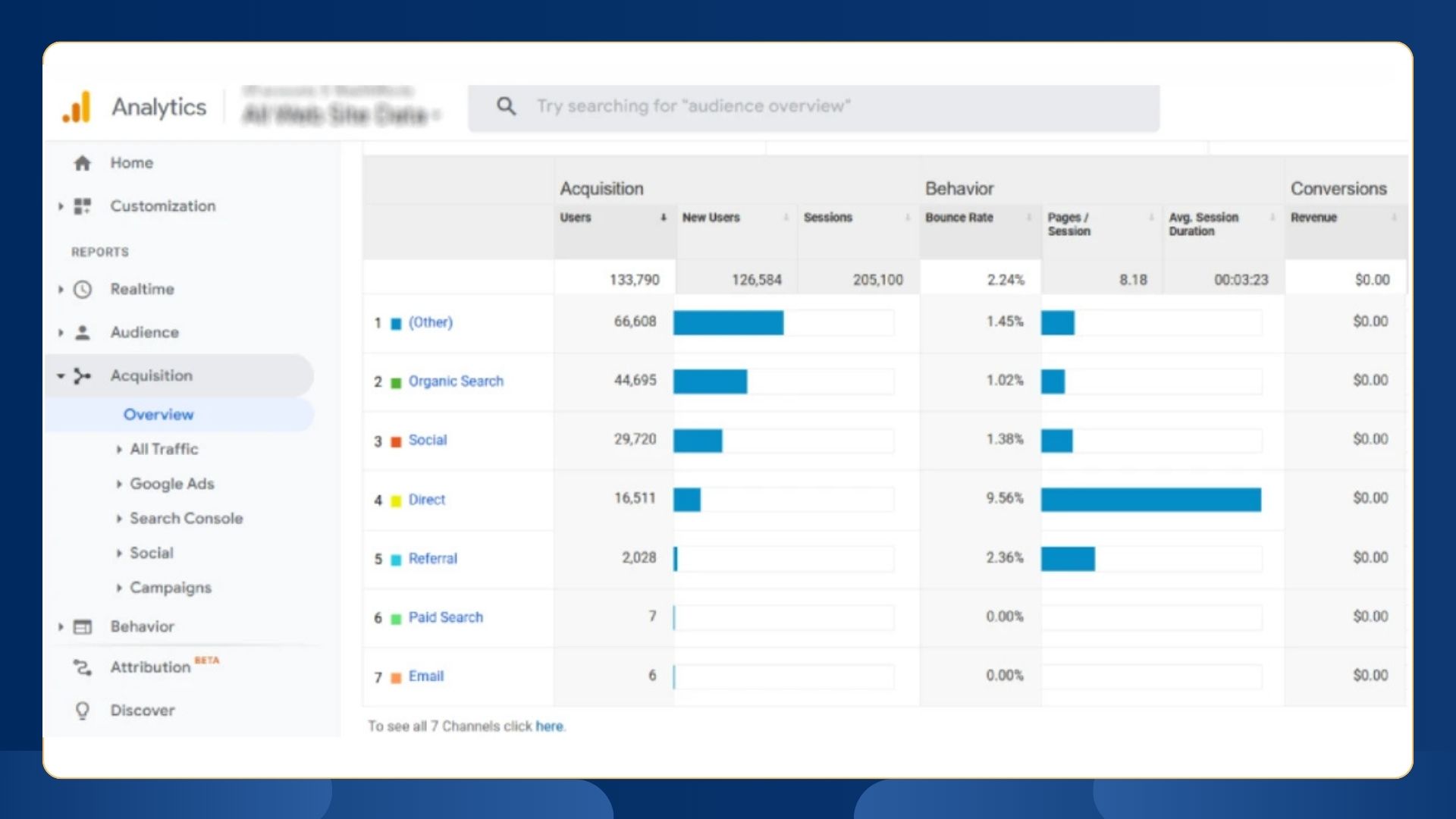The height and width of the screenshot is (819, 1456).
Task: Click the Acquisition branching arrows icon
Action: pos(82,375)
